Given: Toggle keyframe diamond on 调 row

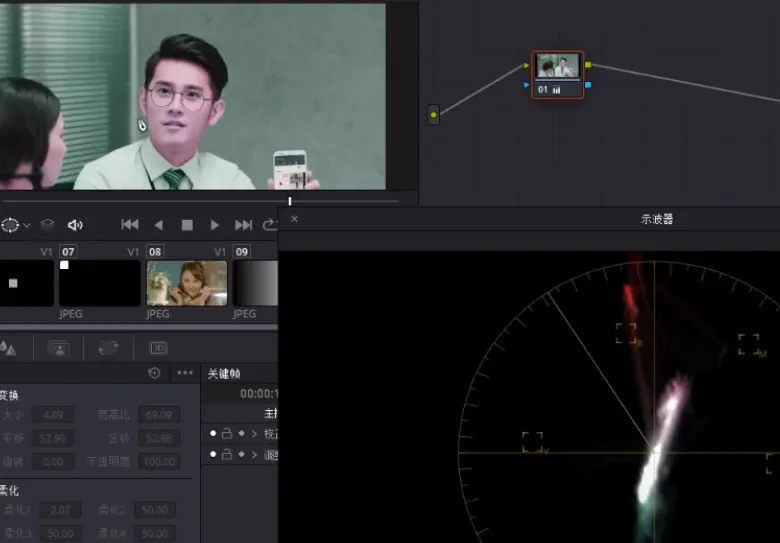Looking at the screenshot, I should point(242,454).
